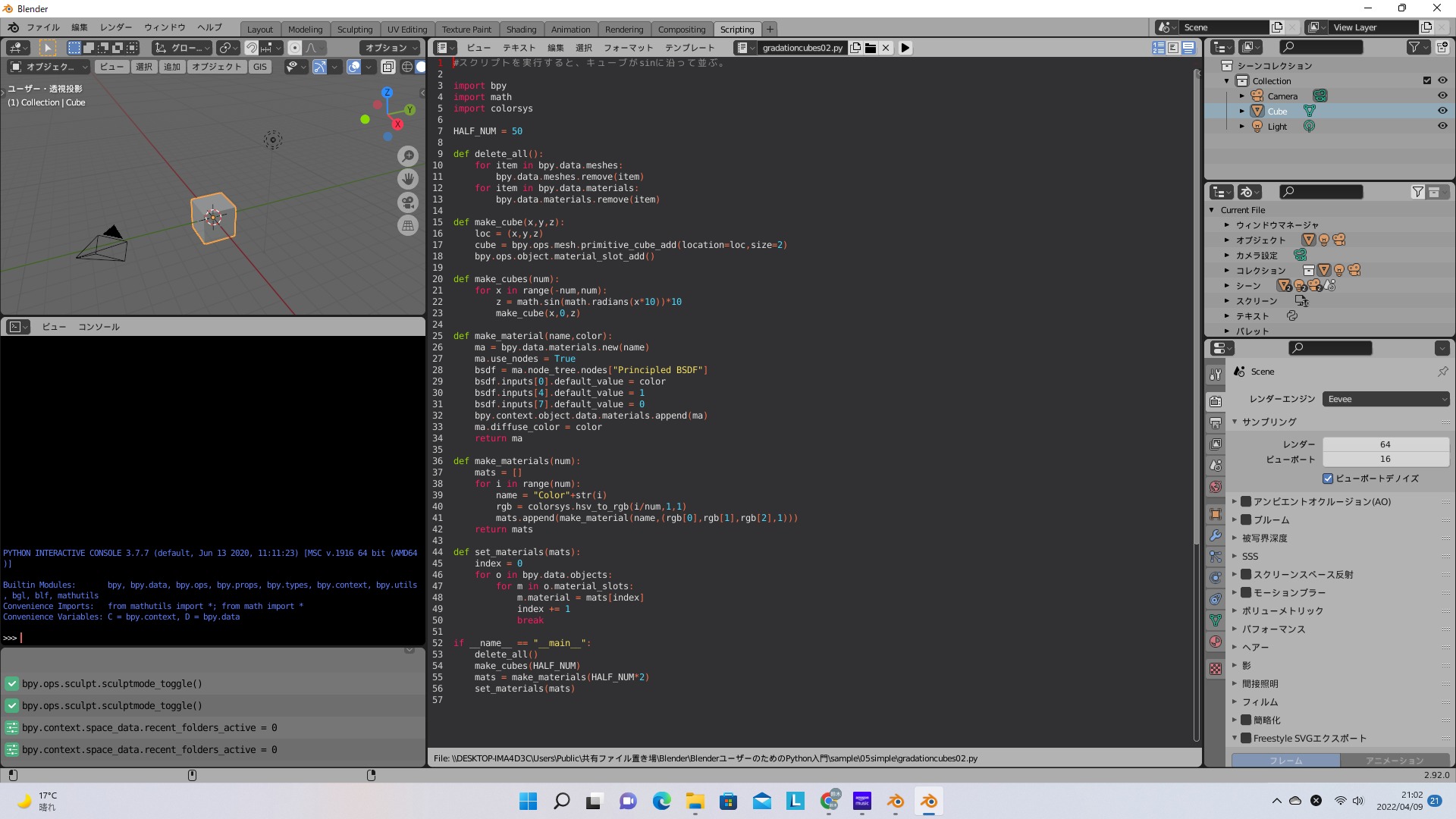Switch perspective/orthographic grid icon
The width and height of the screenshot is (1456, 819).
coord(408,225)
